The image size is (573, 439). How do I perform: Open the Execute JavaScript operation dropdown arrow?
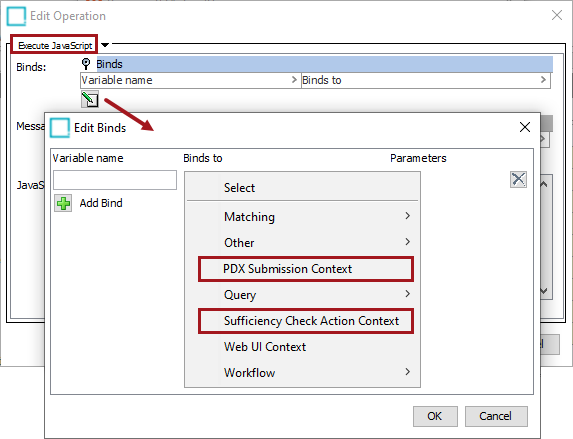tap(105, 45)
